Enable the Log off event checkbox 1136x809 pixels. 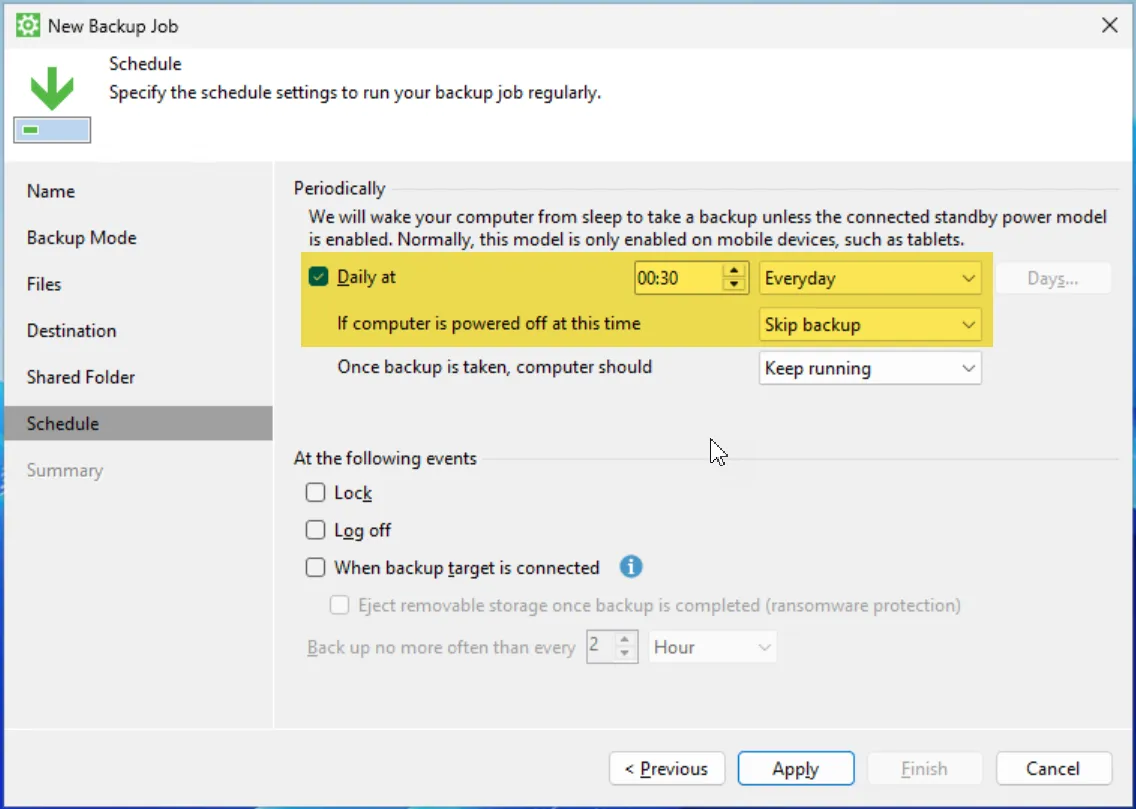(316, 530)
